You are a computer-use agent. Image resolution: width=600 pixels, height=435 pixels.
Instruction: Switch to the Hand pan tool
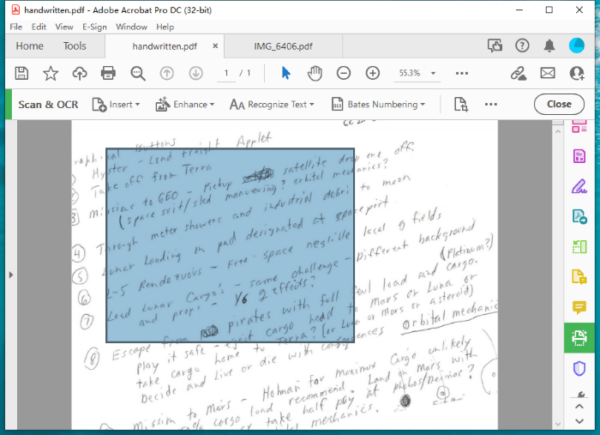click(x=315, y=73)
